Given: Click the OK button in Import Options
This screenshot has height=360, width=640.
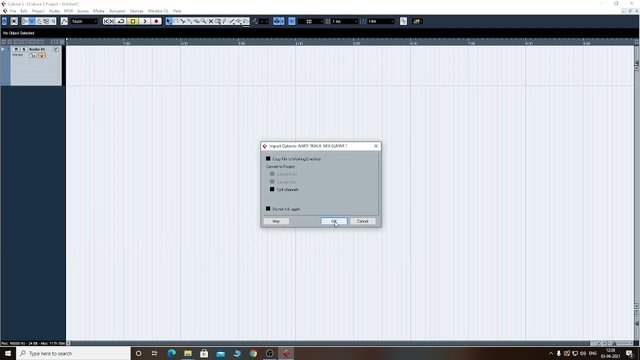Looking at the screenshot, I should [x=334, y=221].
